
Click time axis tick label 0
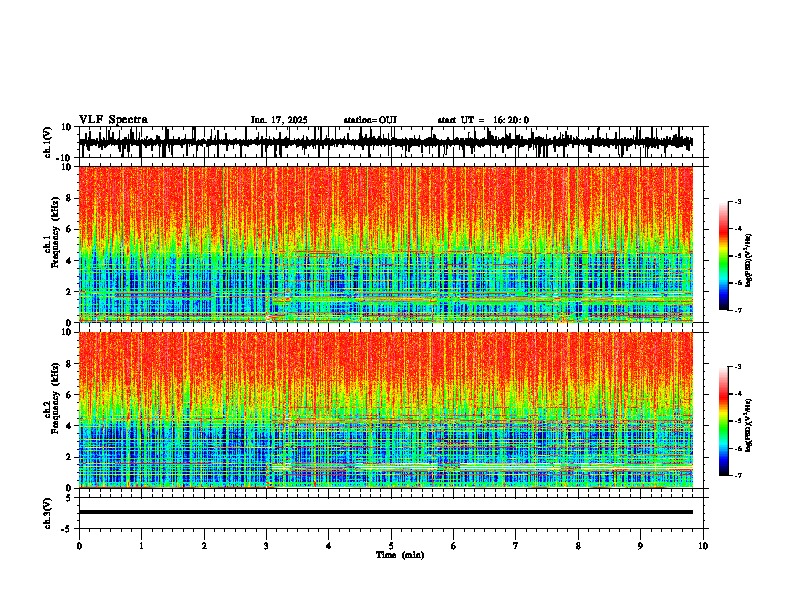(x=79, y=546)
